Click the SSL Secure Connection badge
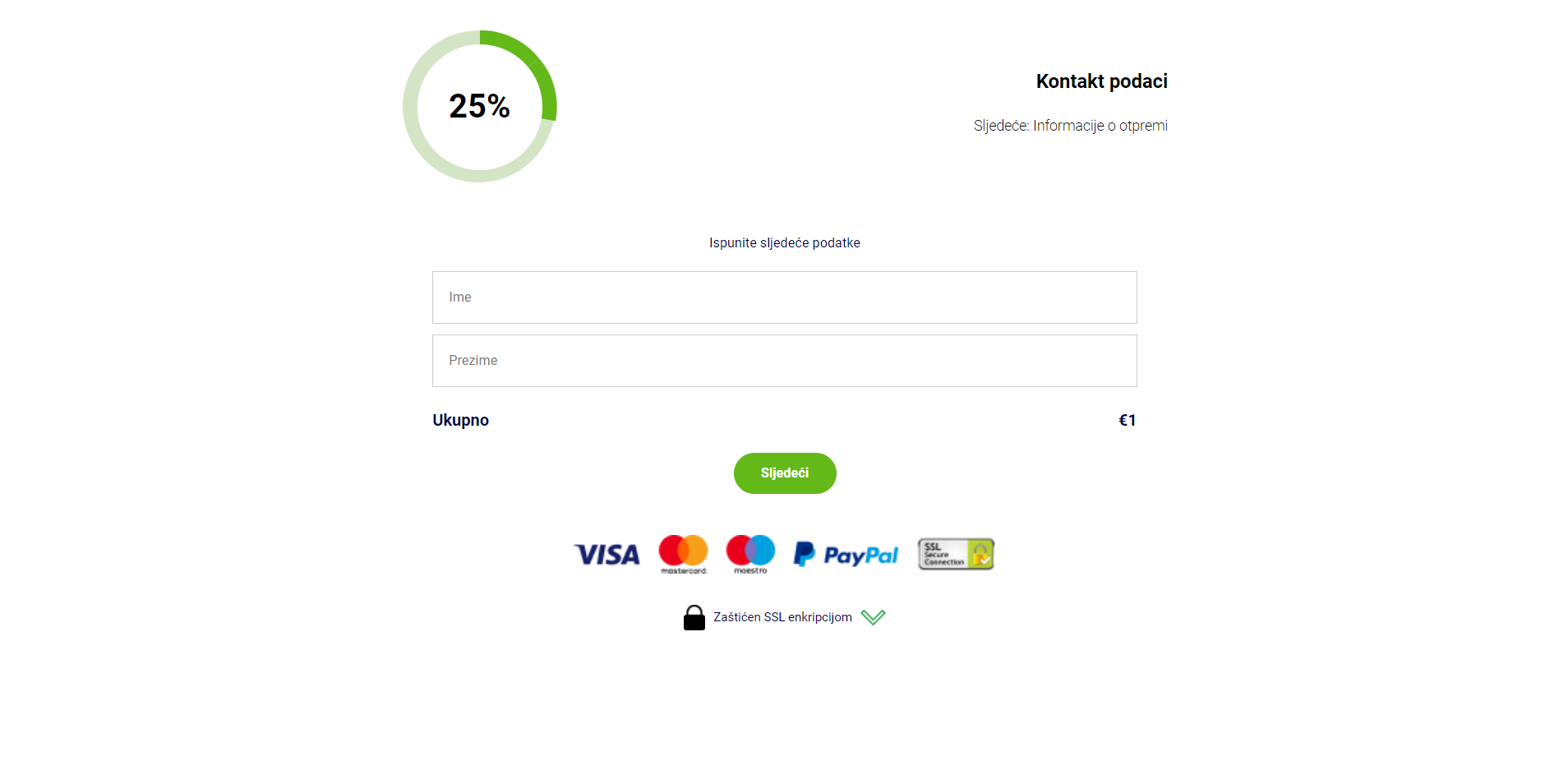This screenshot has height=761, width=1568. point(956,554)
